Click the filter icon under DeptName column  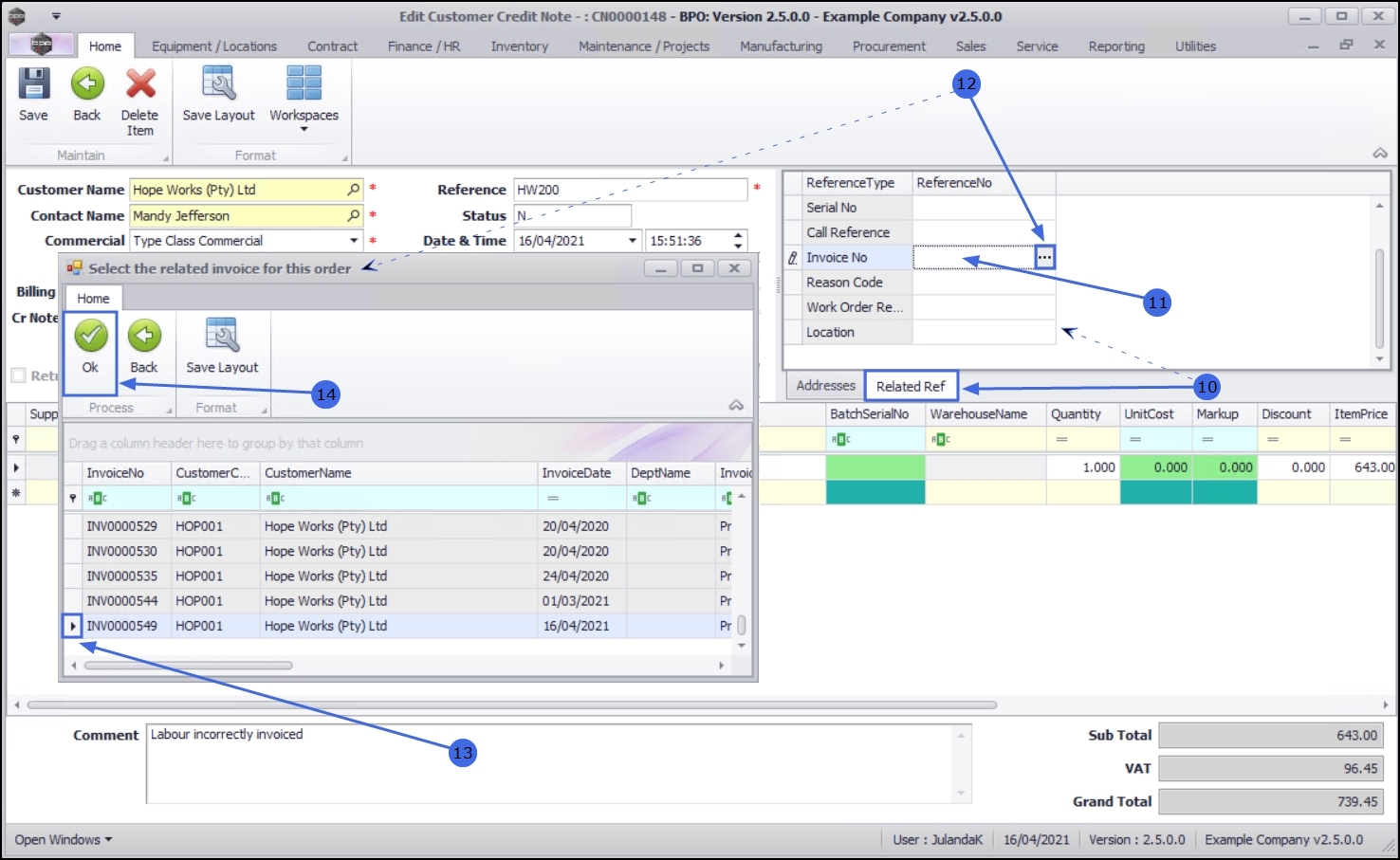point(641,498)
